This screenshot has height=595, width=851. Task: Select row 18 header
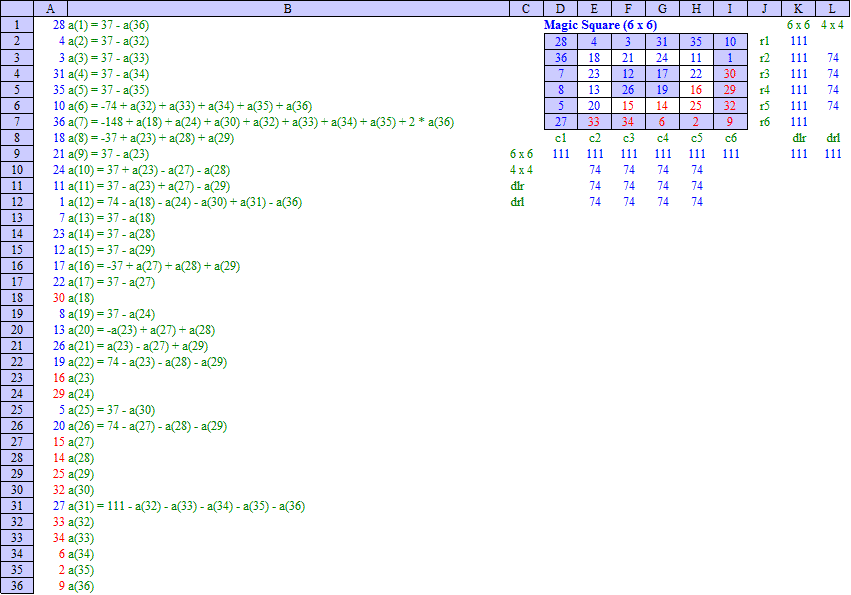click(x=17, y=298)
